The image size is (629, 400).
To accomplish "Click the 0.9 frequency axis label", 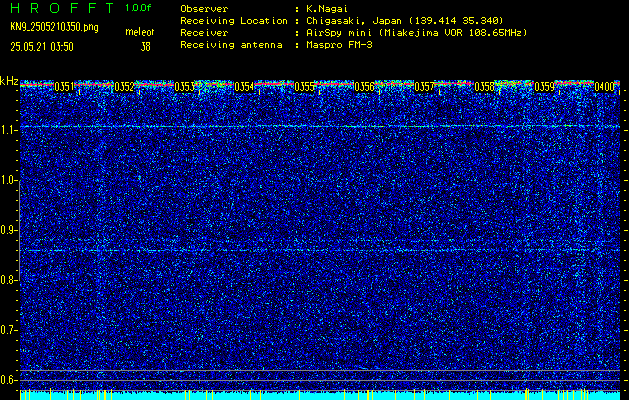I will click(7, 230).
